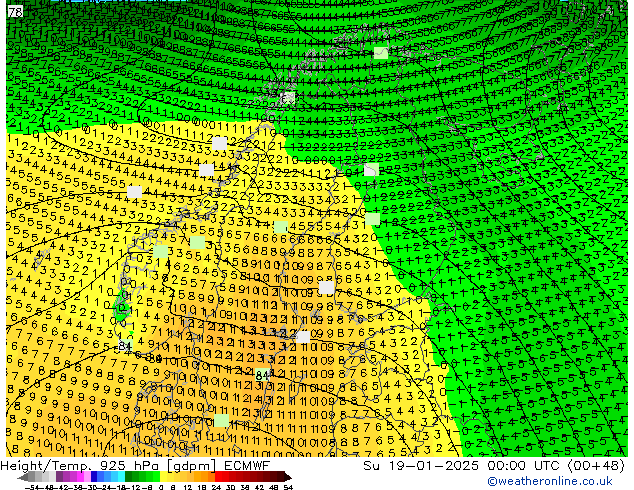Click the Su 19-01-2025 date label
The height and width of the screenshot is (490, 634).
(x=423, y=466)
